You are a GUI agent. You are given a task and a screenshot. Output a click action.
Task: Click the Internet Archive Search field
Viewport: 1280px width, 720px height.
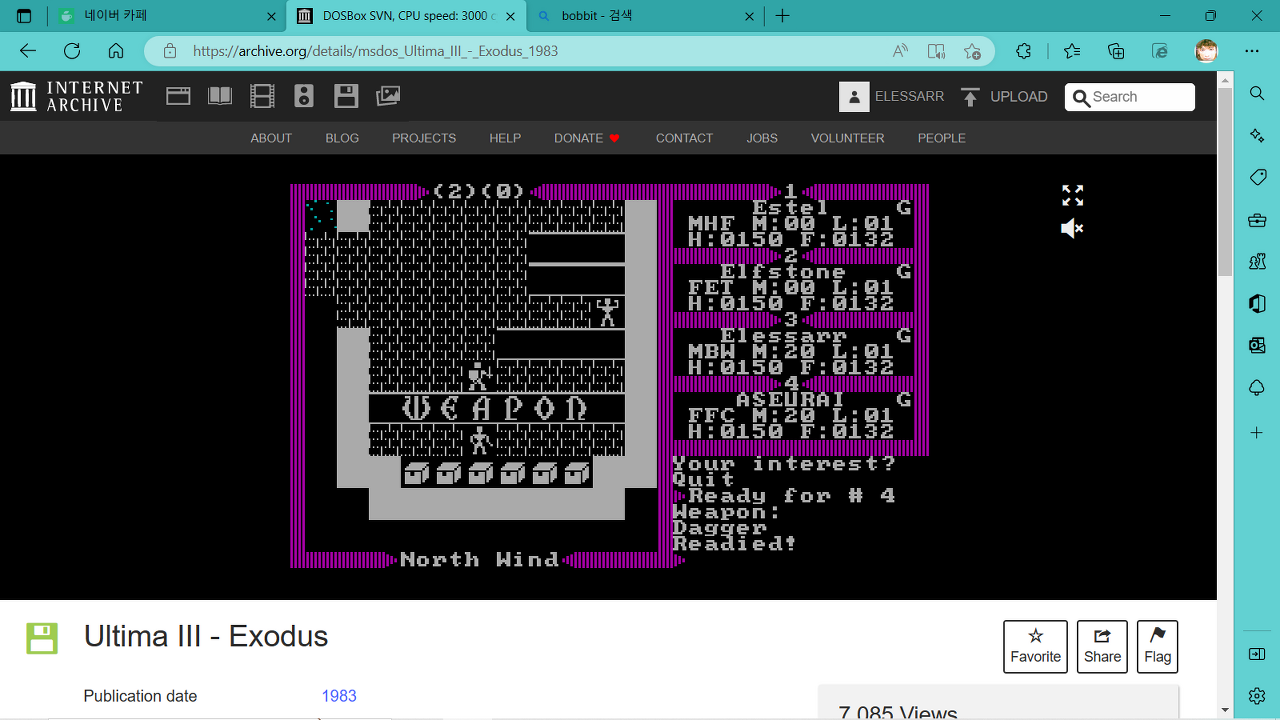[1130, 97]
